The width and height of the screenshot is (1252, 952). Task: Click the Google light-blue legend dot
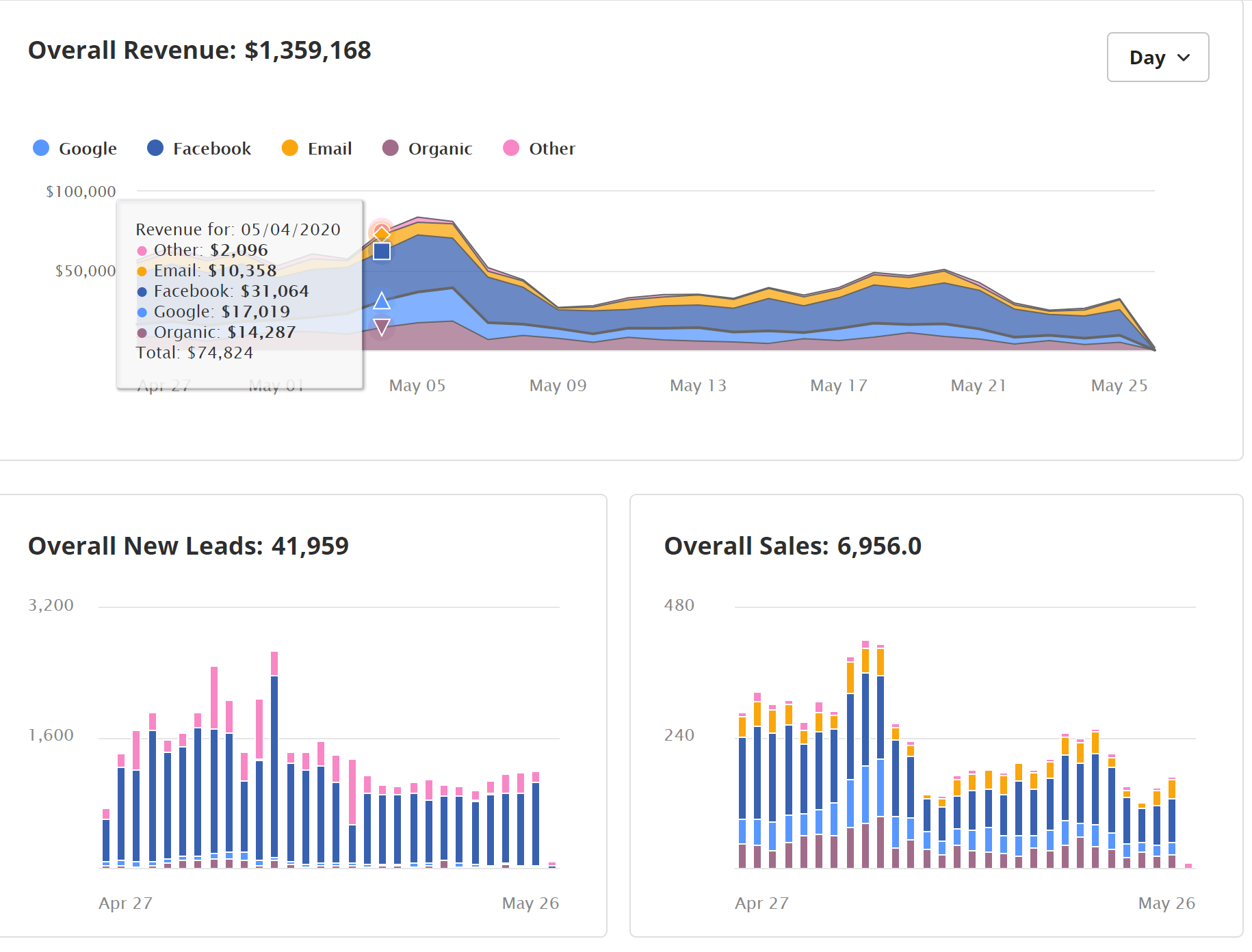[41, 148]
